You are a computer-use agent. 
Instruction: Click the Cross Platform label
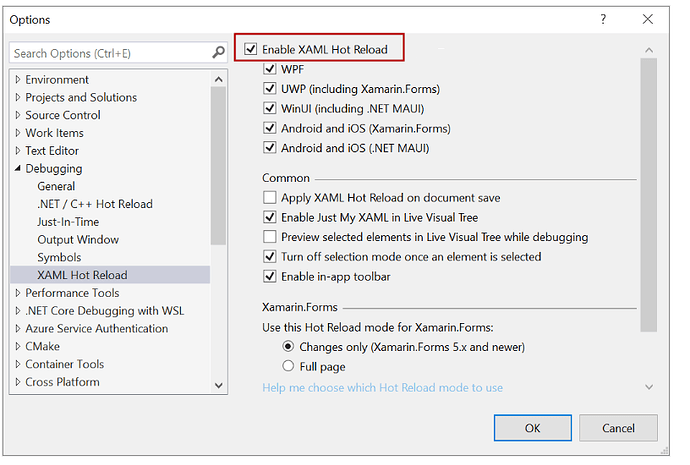tap(62, 382)
